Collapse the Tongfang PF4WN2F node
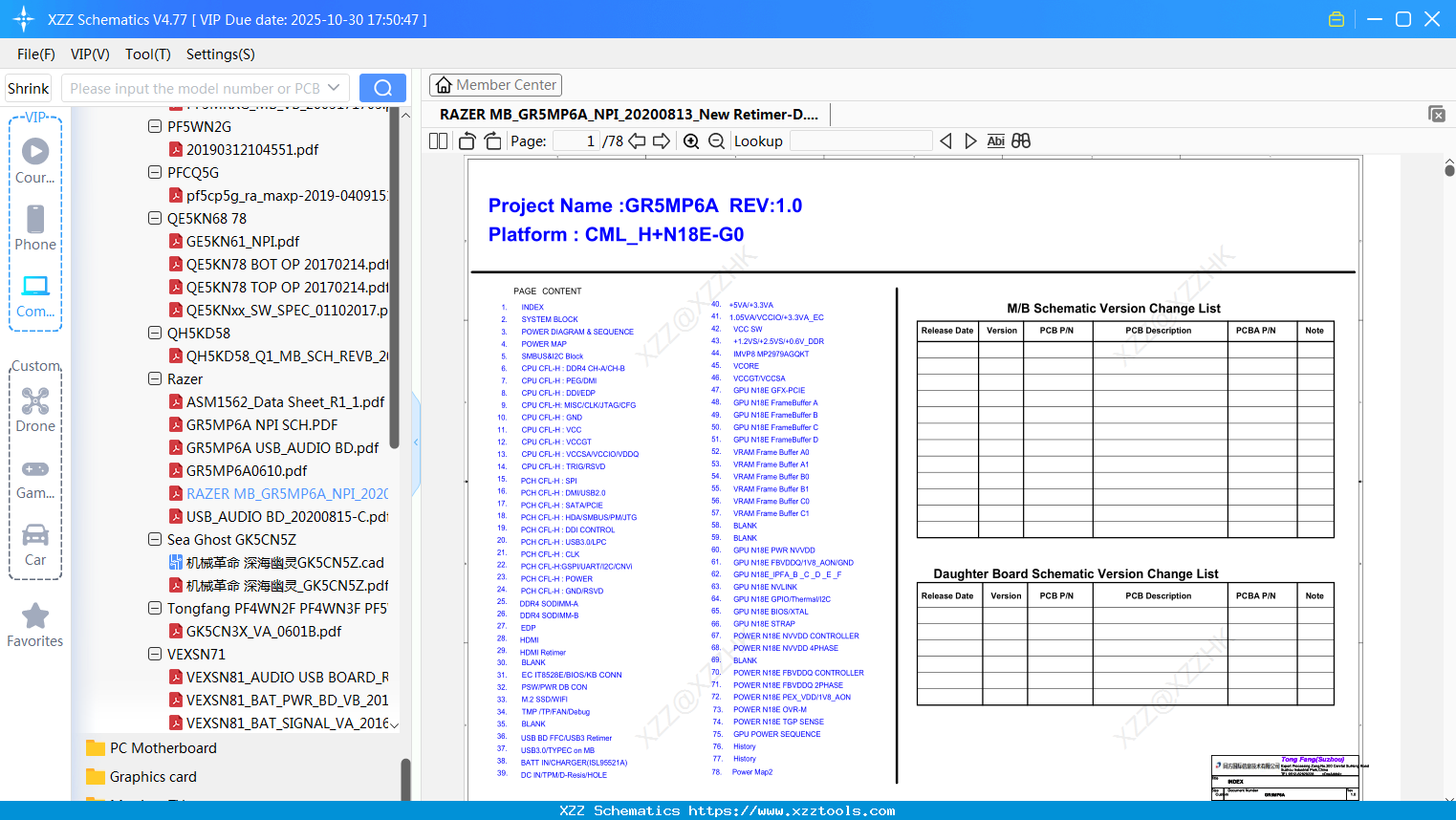The width and height of the screenshot is (1456, 820). tap(155, 608)
